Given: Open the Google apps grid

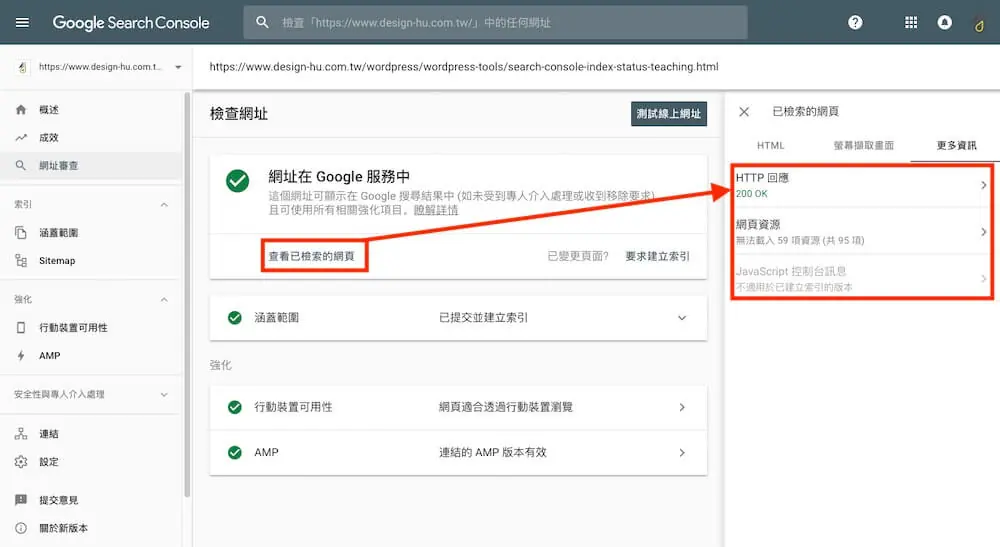Looking at the screenshot, I should (911, 22).
